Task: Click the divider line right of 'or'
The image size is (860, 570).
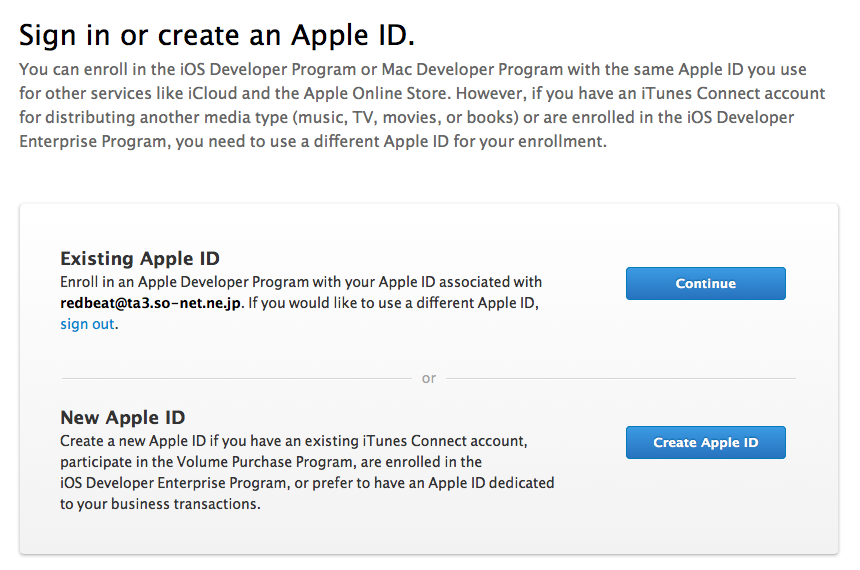Action: [621, 378]
